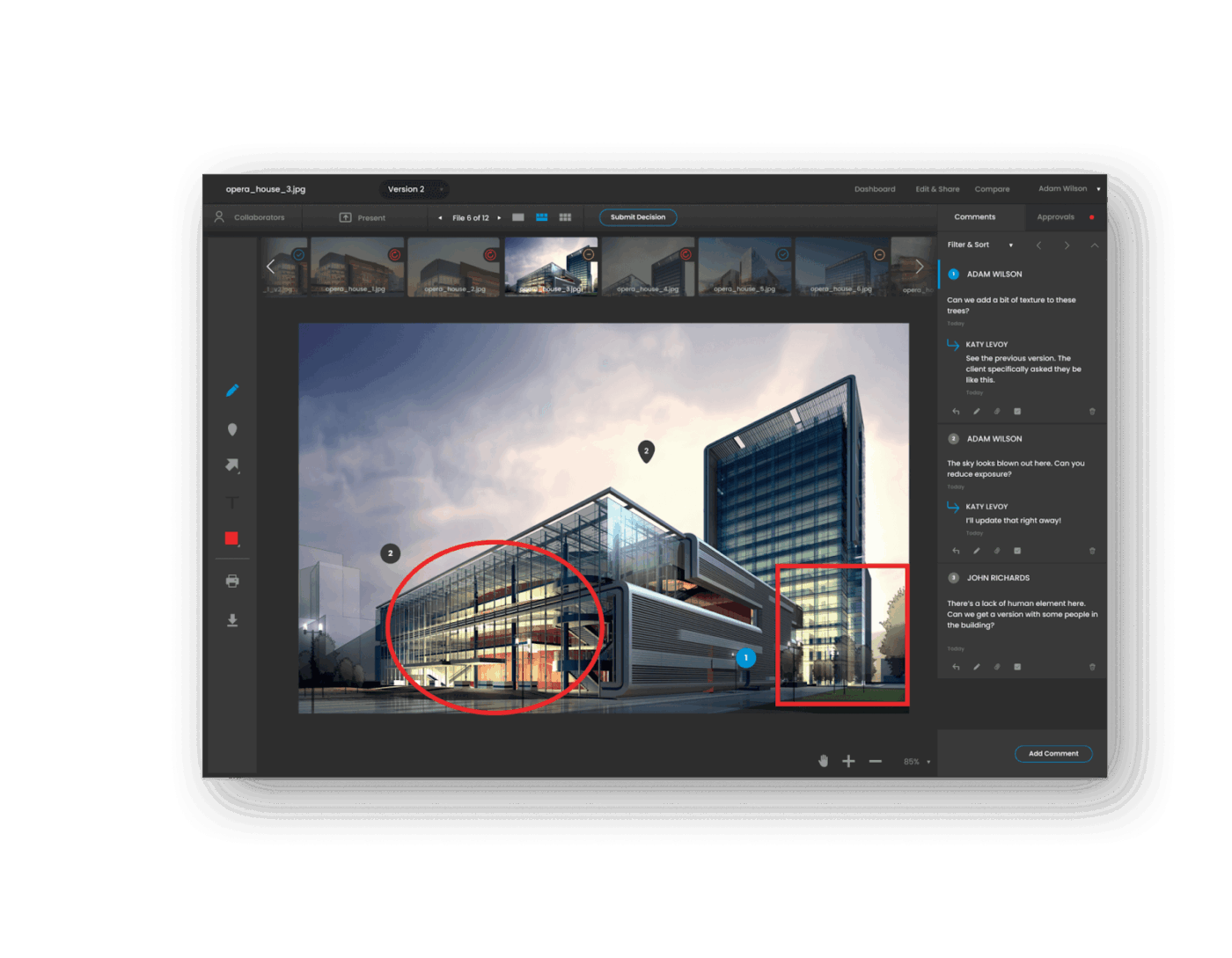Open the Collaborators panel
Viewport: 1232px width, 958px height.
point(250,217)
